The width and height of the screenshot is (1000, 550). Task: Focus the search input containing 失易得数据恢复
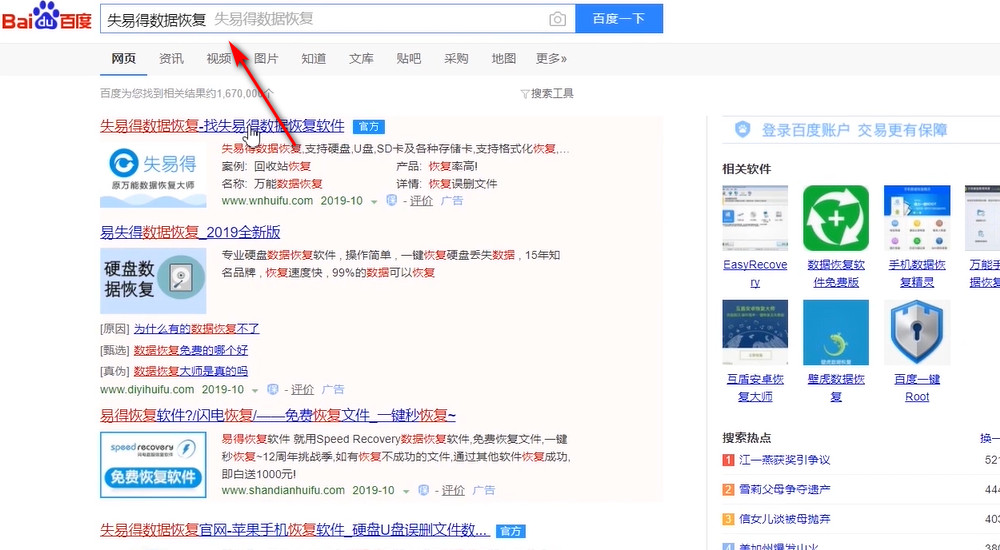[x=338, y=19]
